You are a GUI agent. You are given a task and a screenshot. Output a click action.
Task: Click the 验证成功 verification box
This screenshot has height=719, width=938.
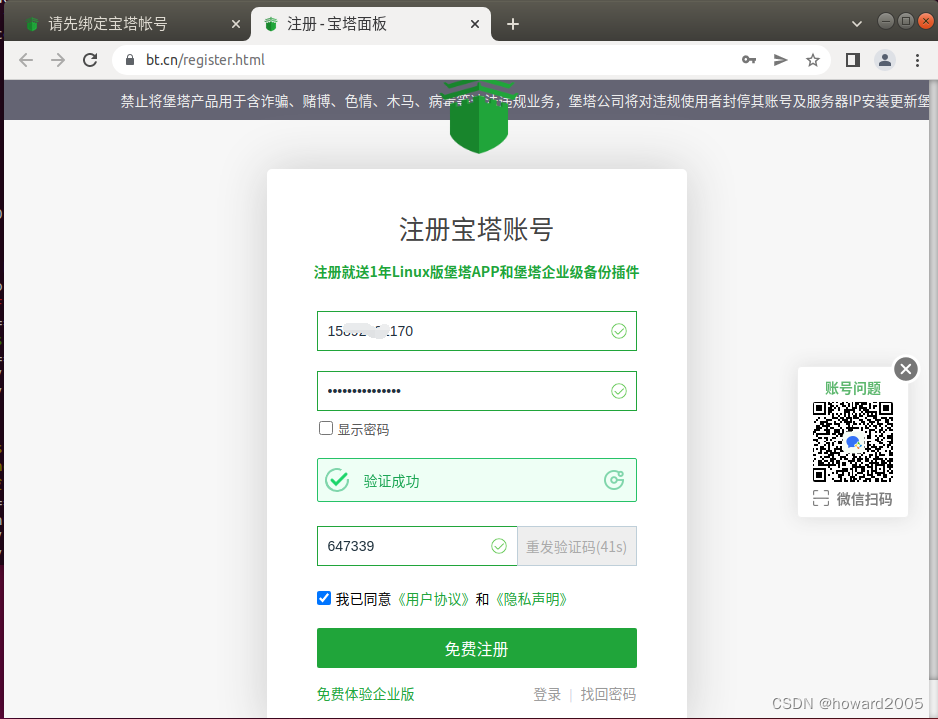click(477, 480)
